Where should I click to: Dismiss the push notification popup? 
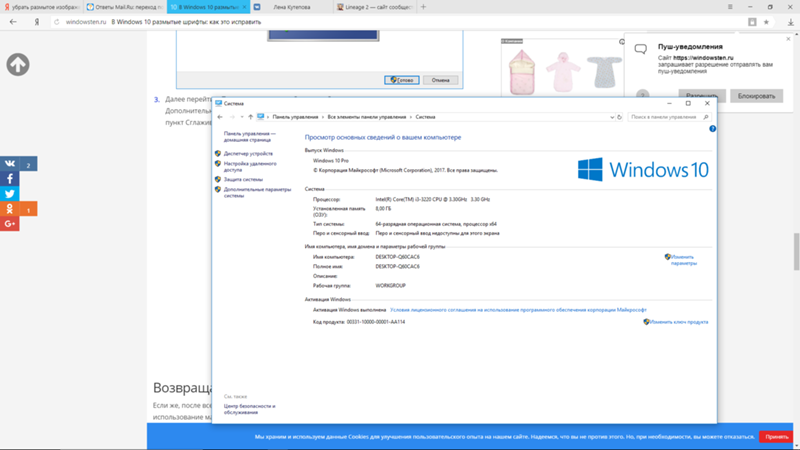click(x=788, y=39)
